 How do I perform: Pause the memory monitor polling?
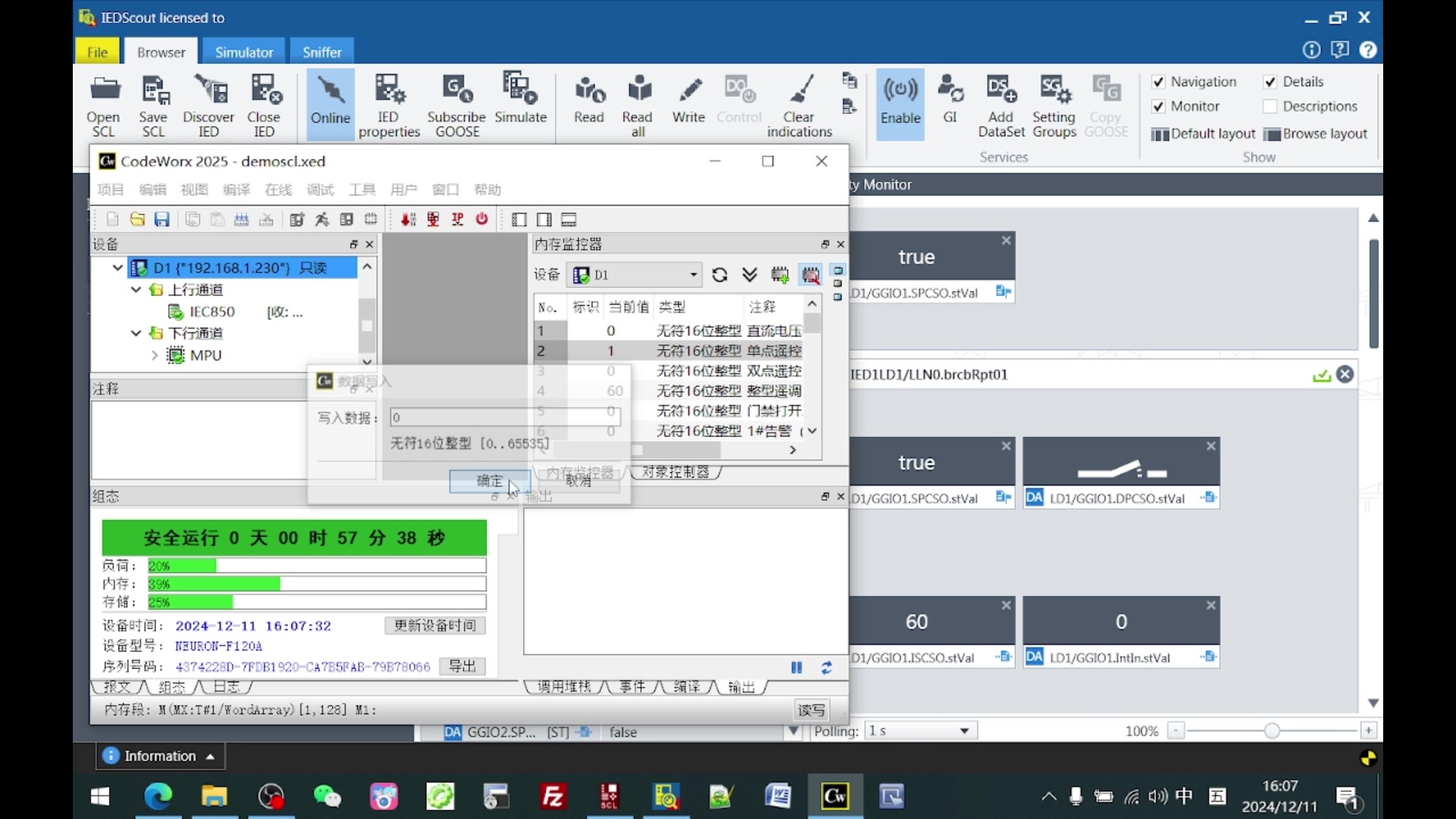(796, 667)
